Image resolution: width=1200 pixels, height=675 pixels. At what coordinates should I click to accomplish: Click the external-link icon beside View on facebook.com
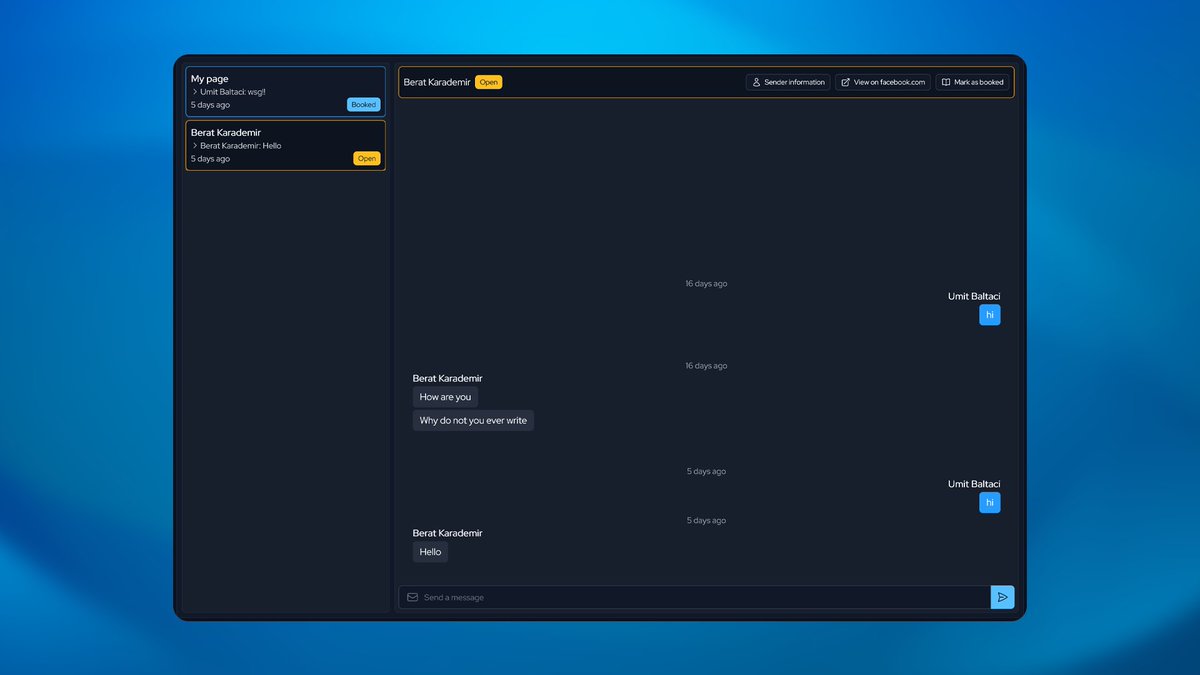(x=845, y=82)
